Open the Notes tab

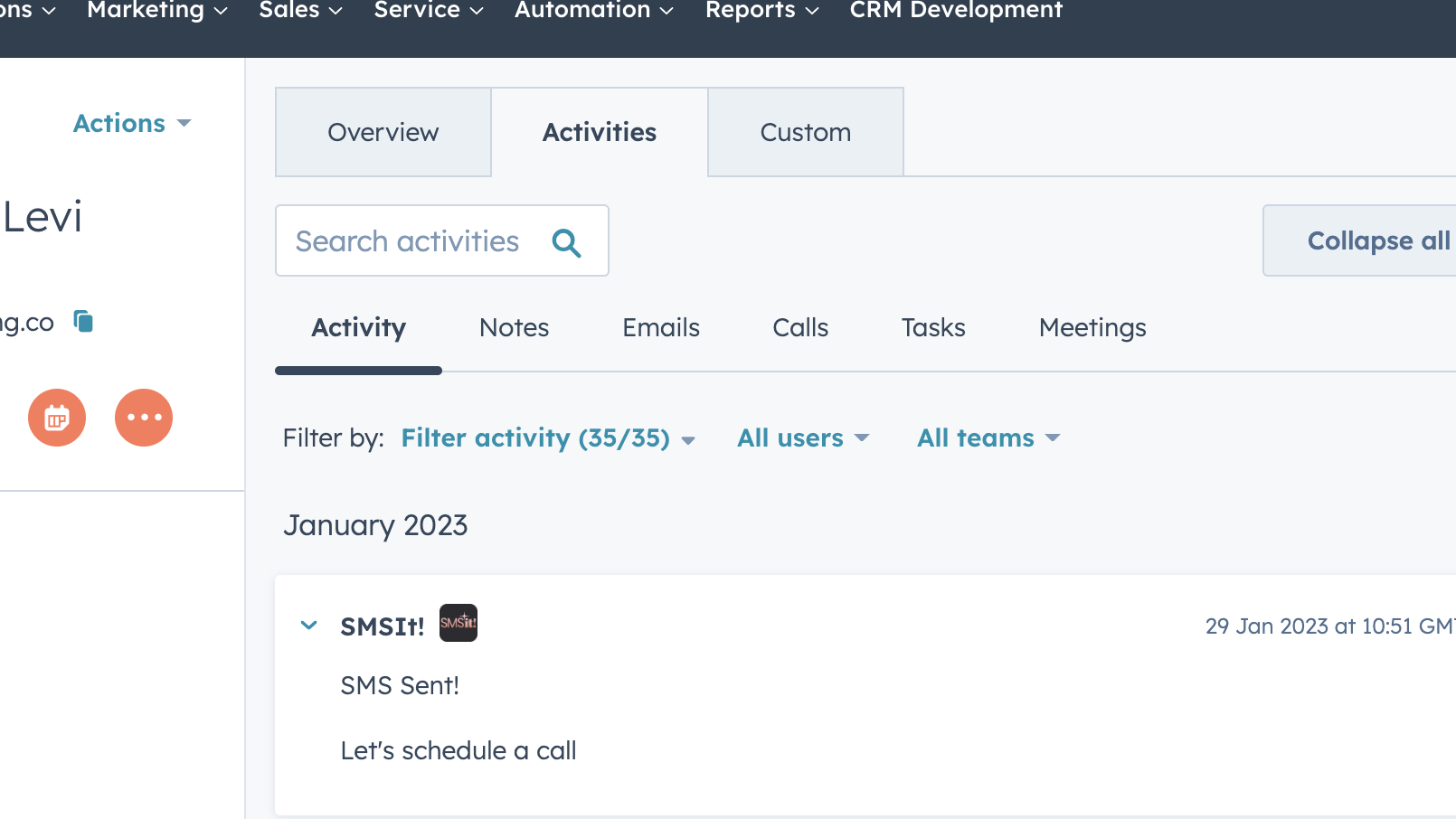point(514,327)
